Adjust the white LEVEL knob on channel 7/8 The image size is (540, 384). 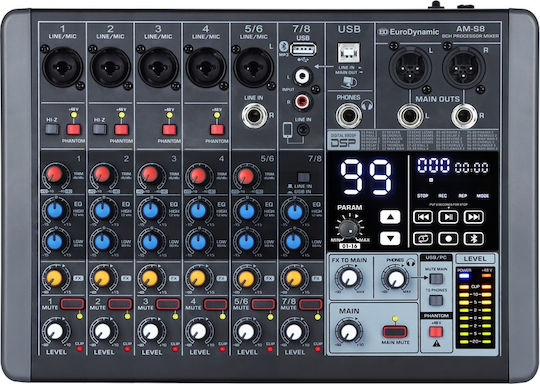pos(294,332)
